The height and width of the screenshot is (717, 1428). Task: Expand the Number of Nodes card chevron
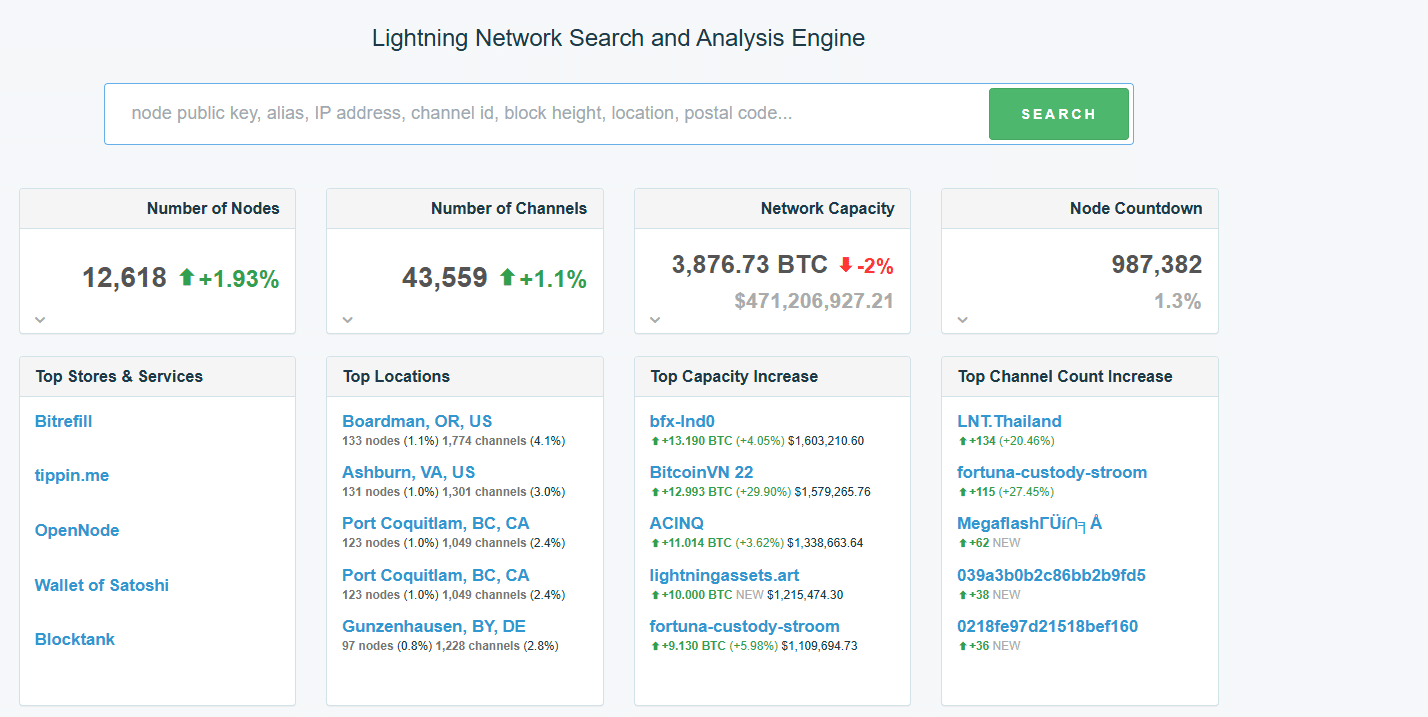40,320
